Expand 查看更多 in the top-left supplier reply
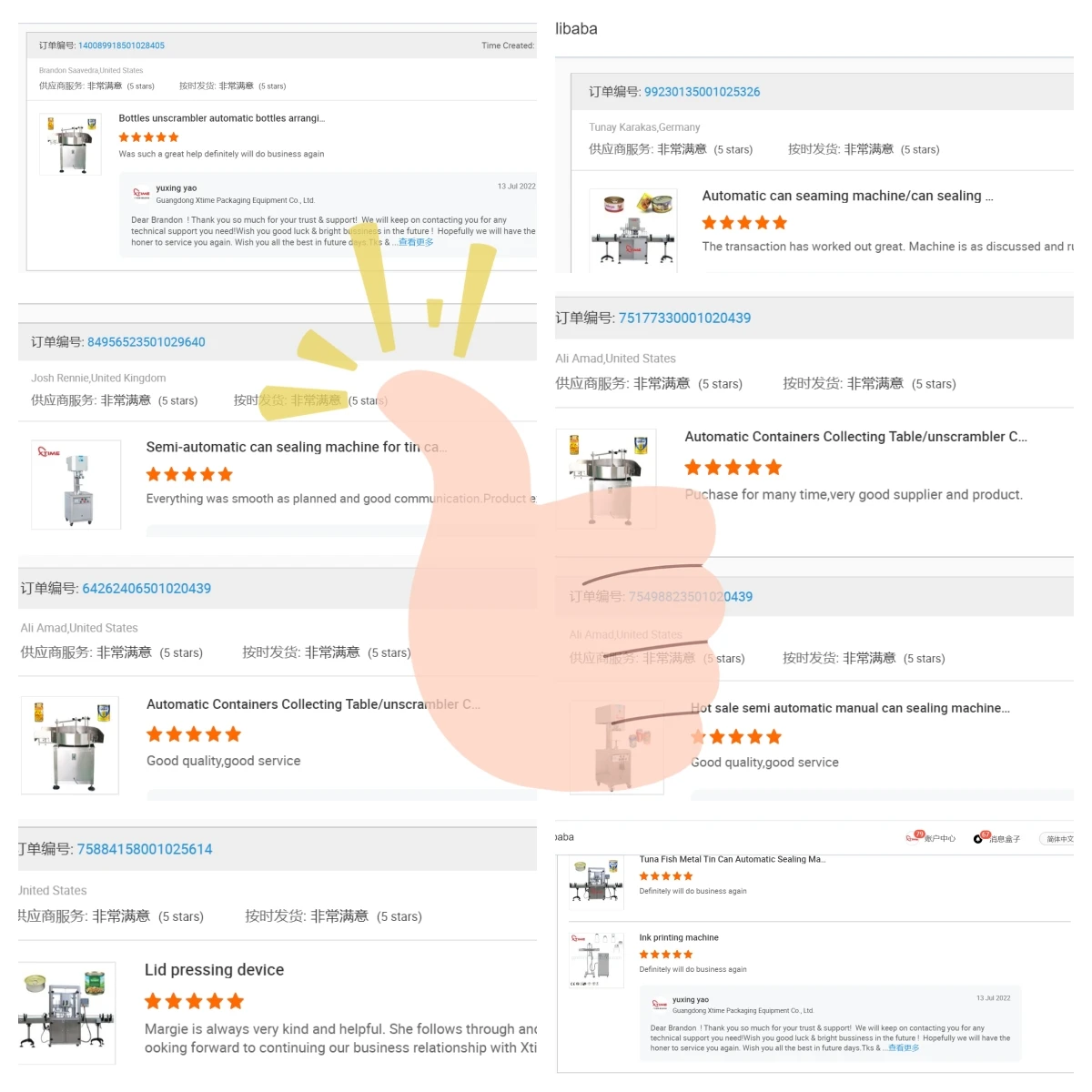Screen dimensions: 1092x1092 [x=416, y=242]
